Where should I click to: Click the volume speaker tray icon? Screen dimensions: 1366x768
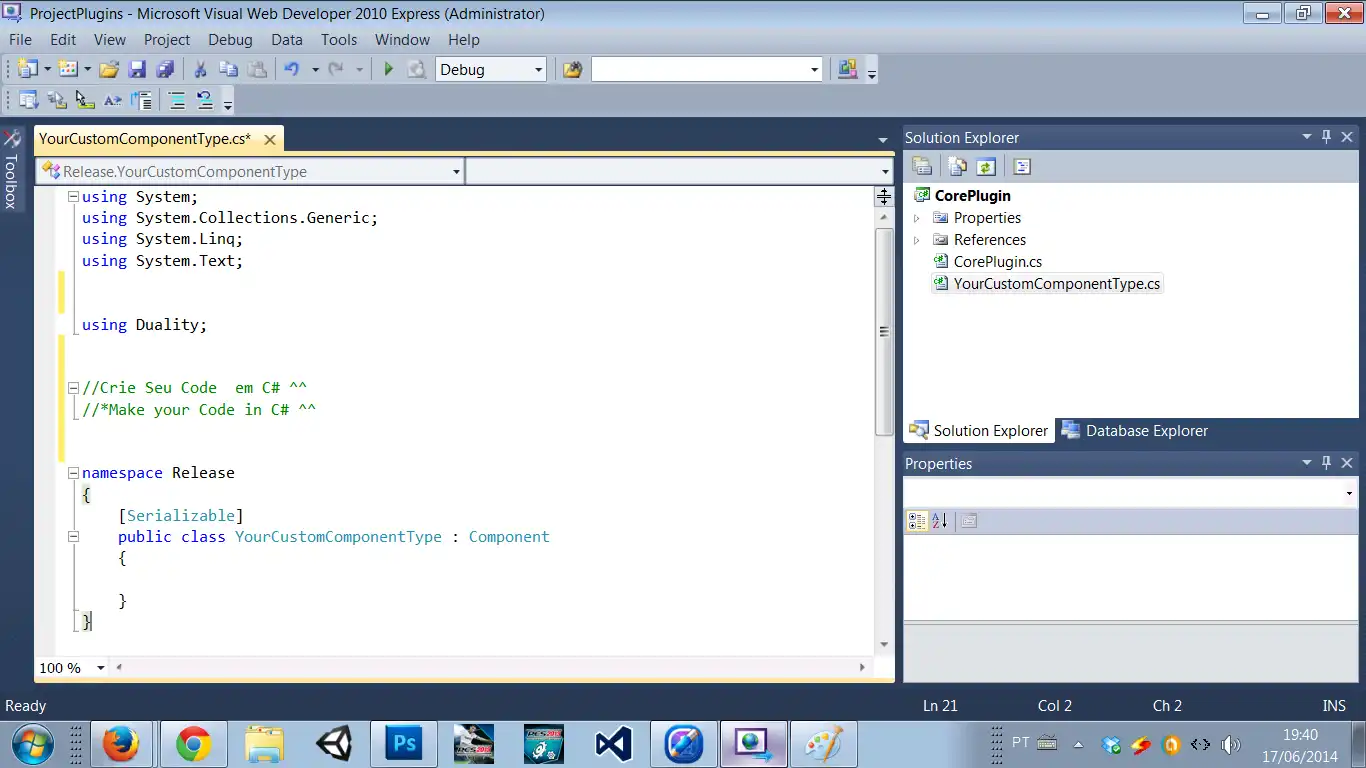1231,745
